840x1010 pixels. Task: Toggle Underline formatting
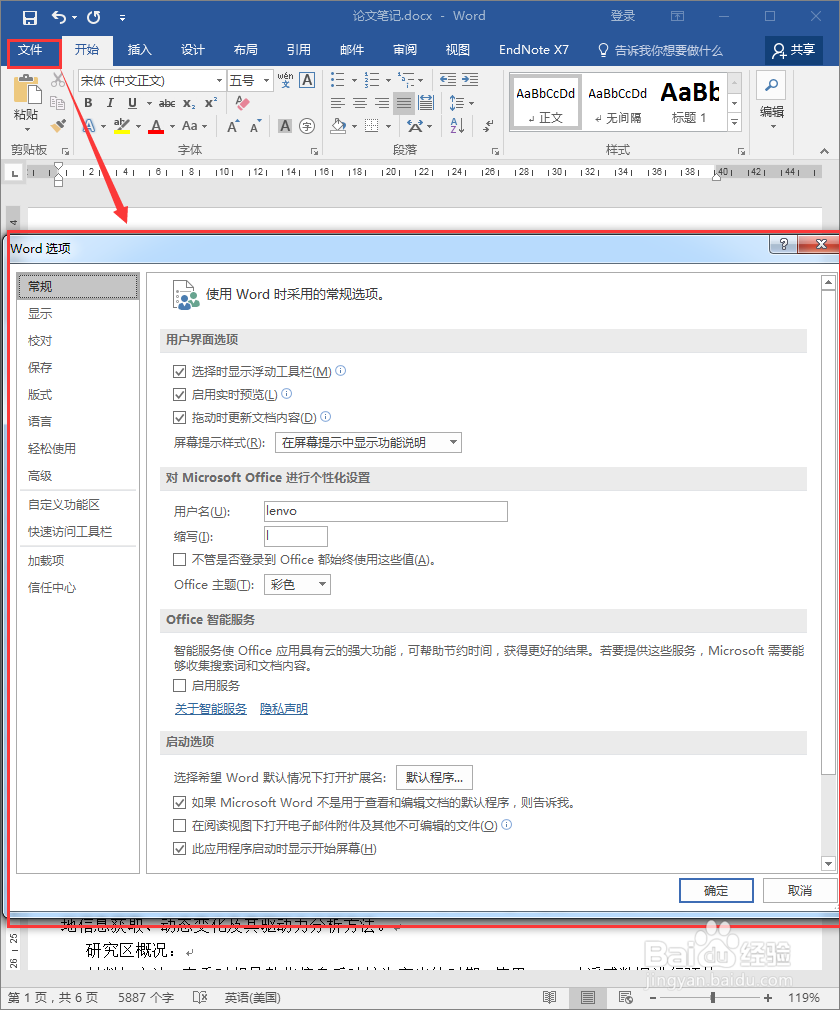(x=132, y=103)
